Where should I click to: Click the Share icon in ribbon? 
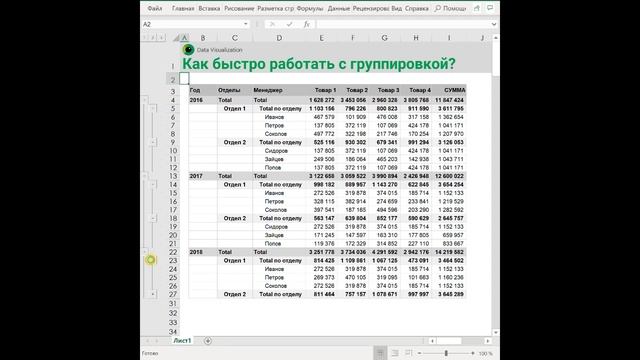coord(477,8)
